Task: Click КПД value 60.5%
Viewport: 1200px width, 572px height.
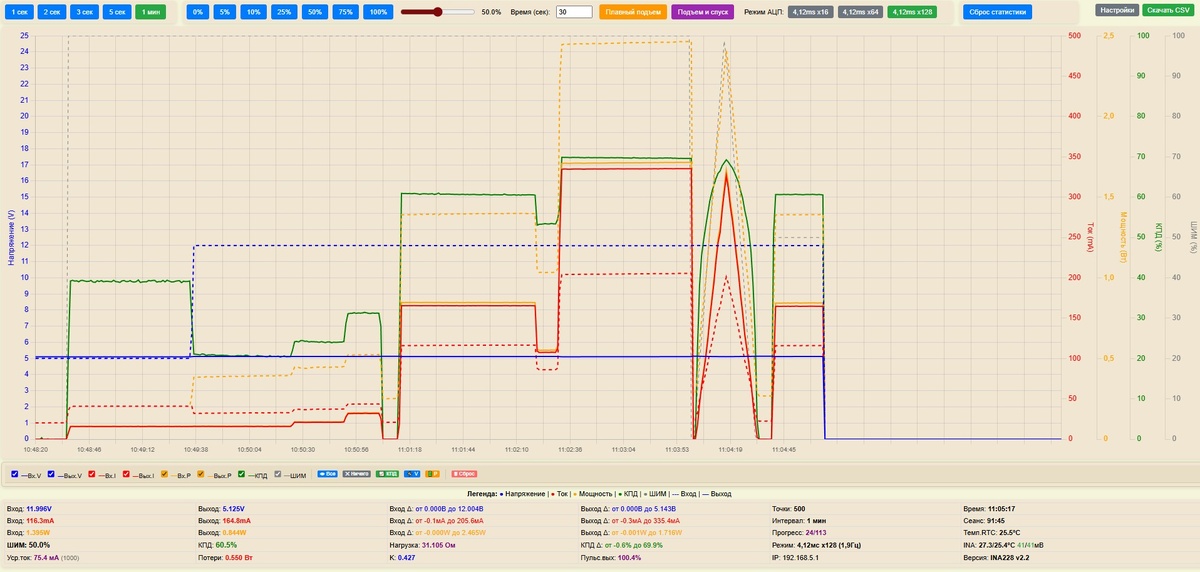Action: point(227,545)
